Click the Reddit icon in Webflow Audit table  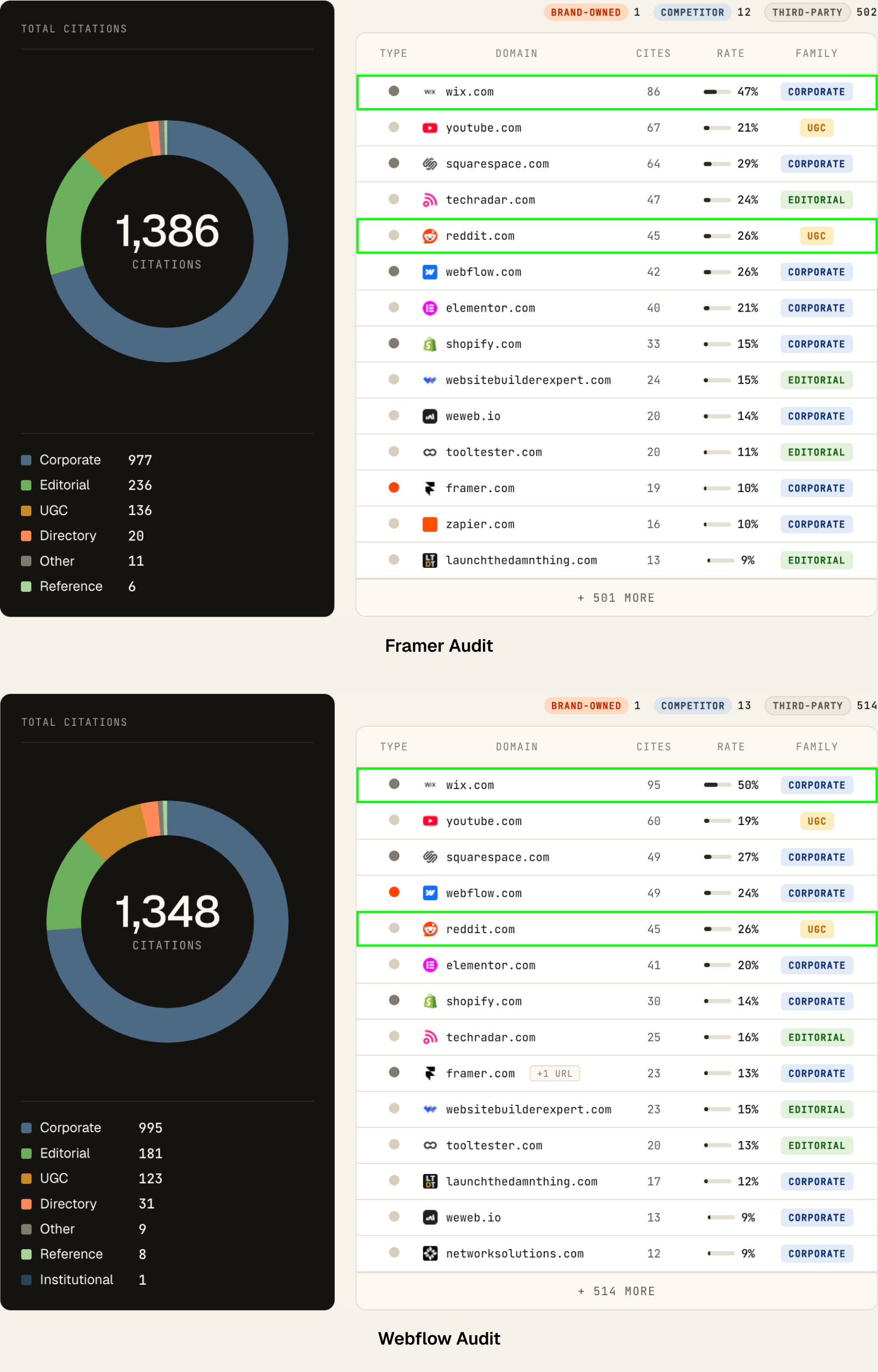tap(430, 929)
